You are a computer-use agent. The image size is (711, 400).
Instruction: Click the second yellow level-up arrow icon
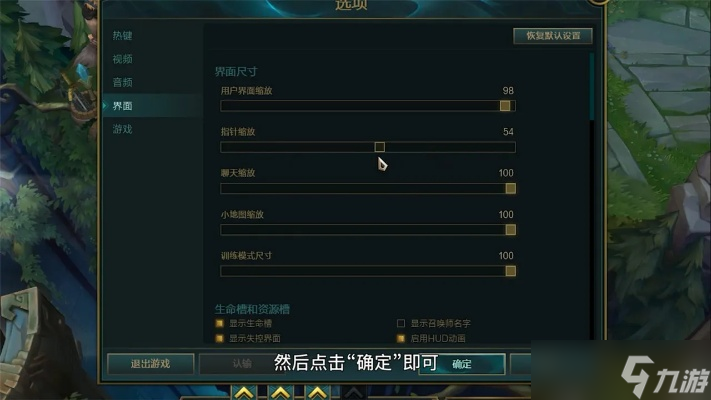[281, 392]
